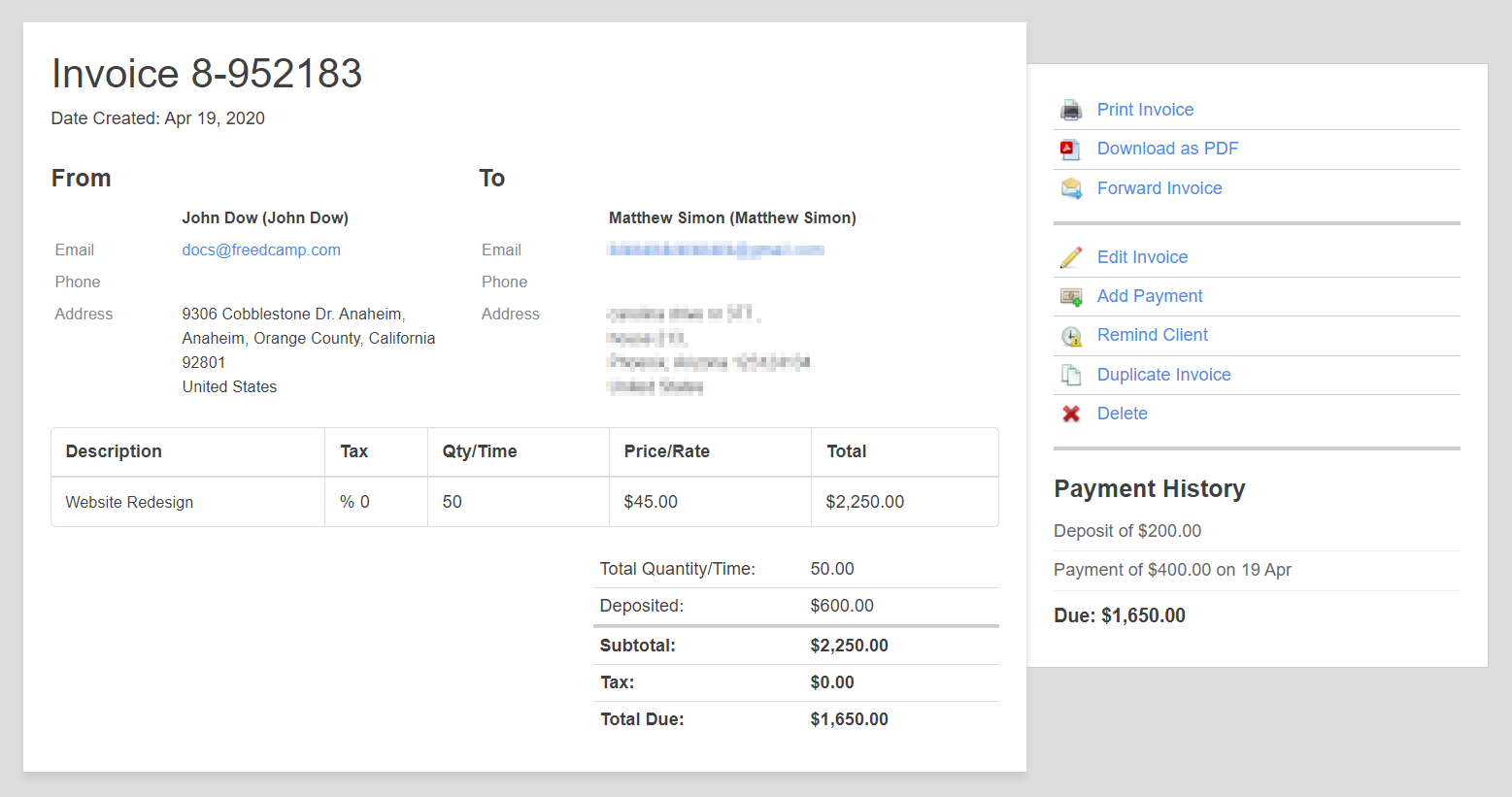
Task: Click the printer icon beside Print Invoice
Action: point(1071,110)
